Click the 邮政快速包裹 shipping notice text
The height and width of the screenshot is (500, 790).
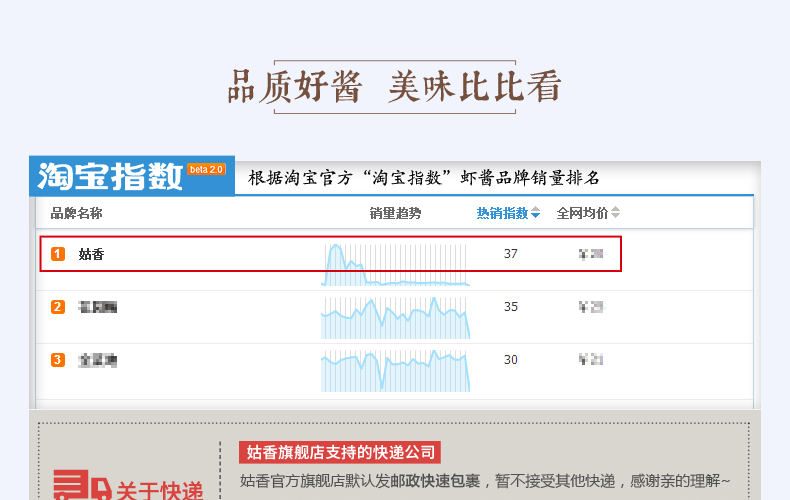point(435,481)
